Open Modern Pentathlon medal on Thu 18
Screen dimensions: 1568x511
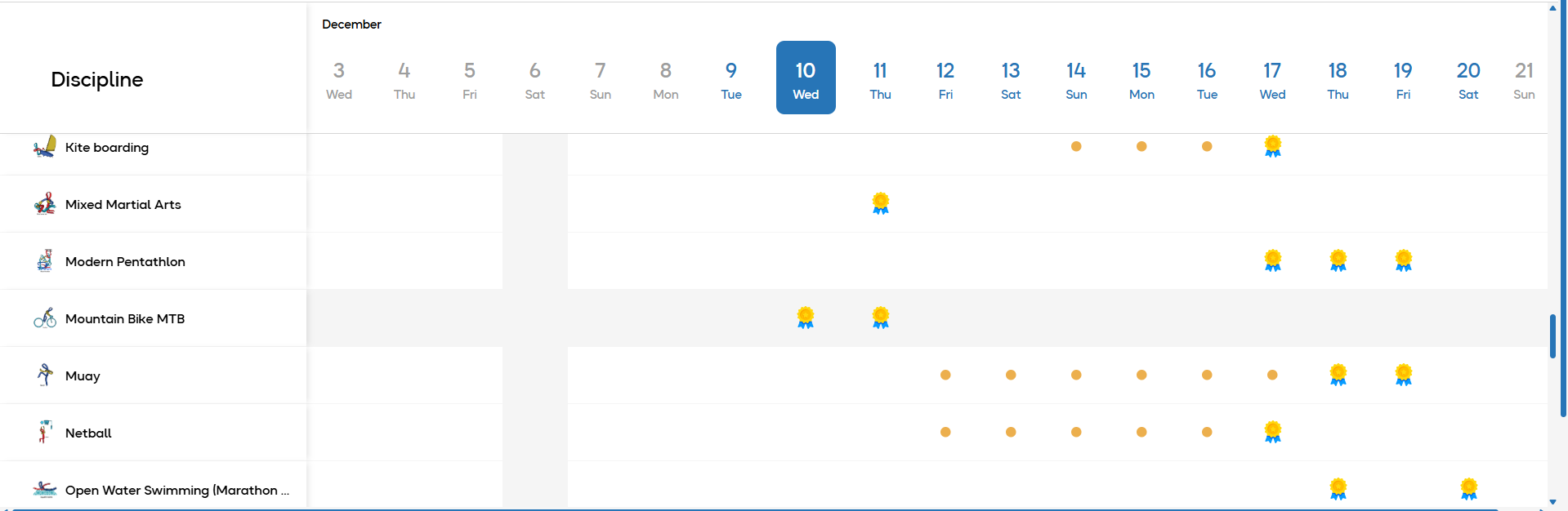coord(1338,261)
